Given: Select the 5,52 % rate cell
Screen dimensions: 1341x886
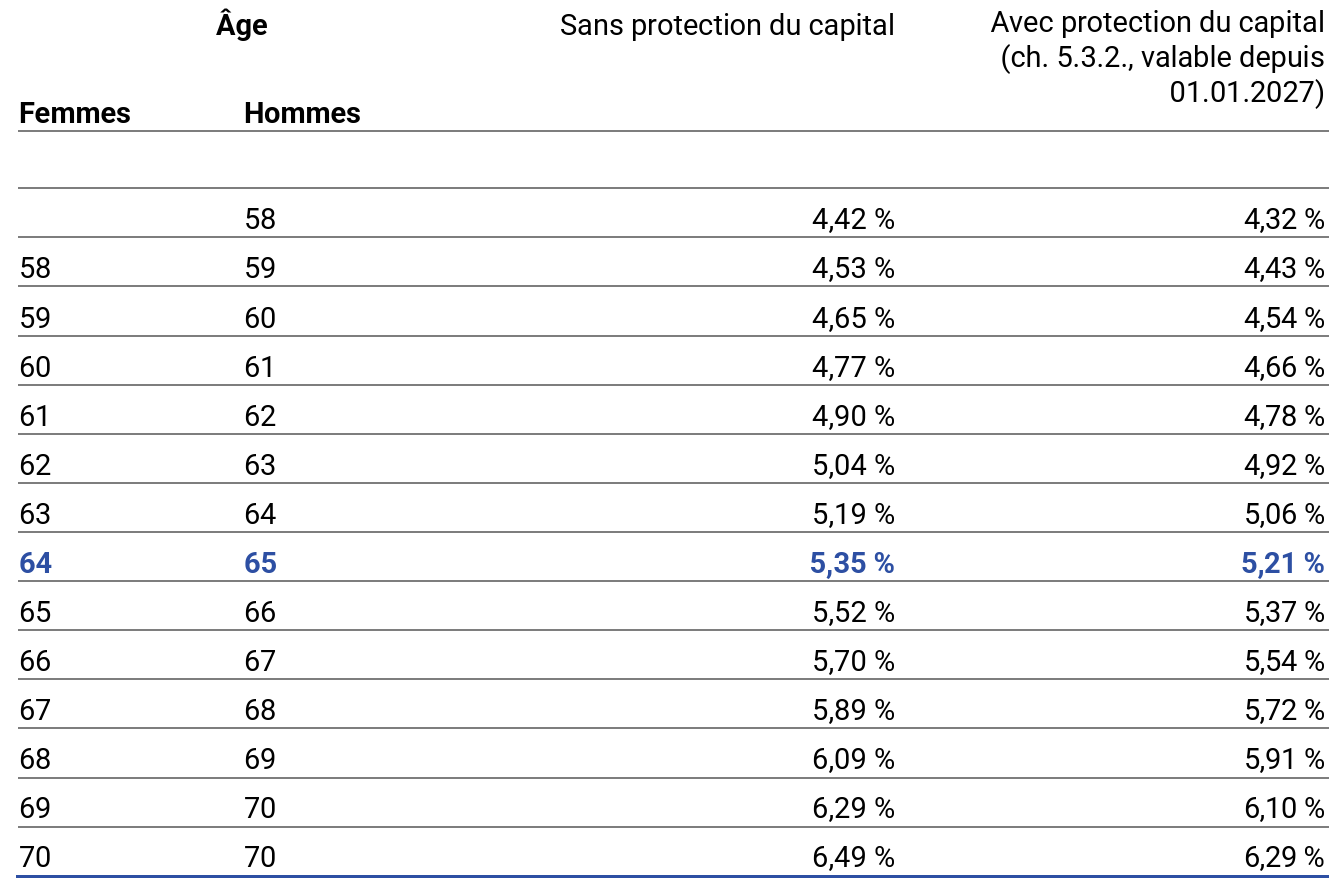Looking at the screenshot, I should pos(853,612).
